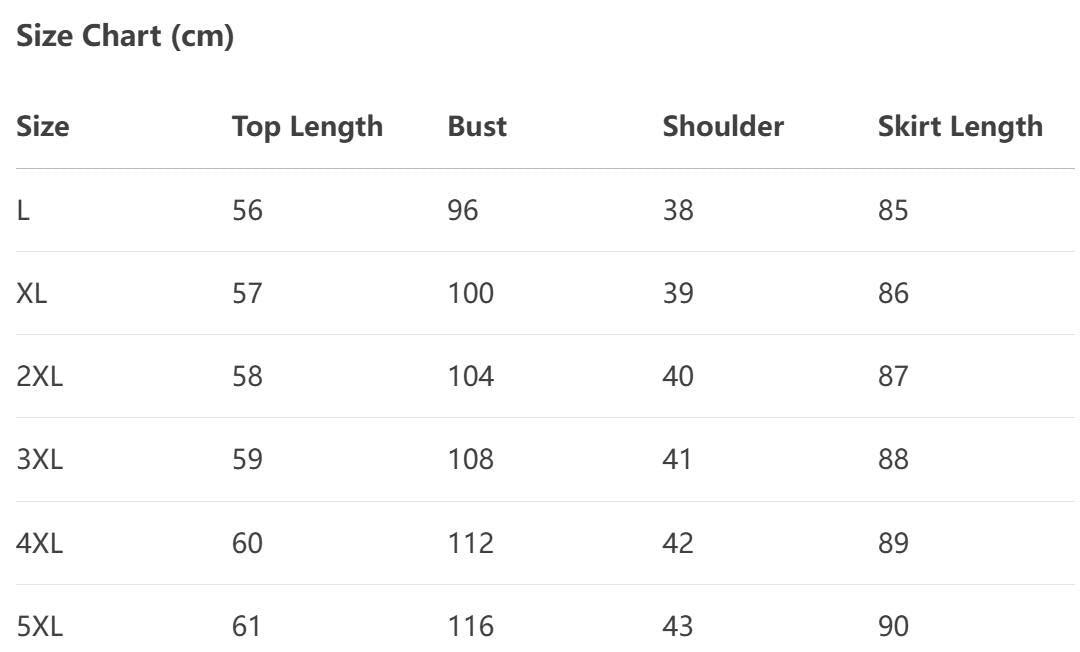Click the Top Length column header
The image size is (1080, 652).
coord(307,127)
